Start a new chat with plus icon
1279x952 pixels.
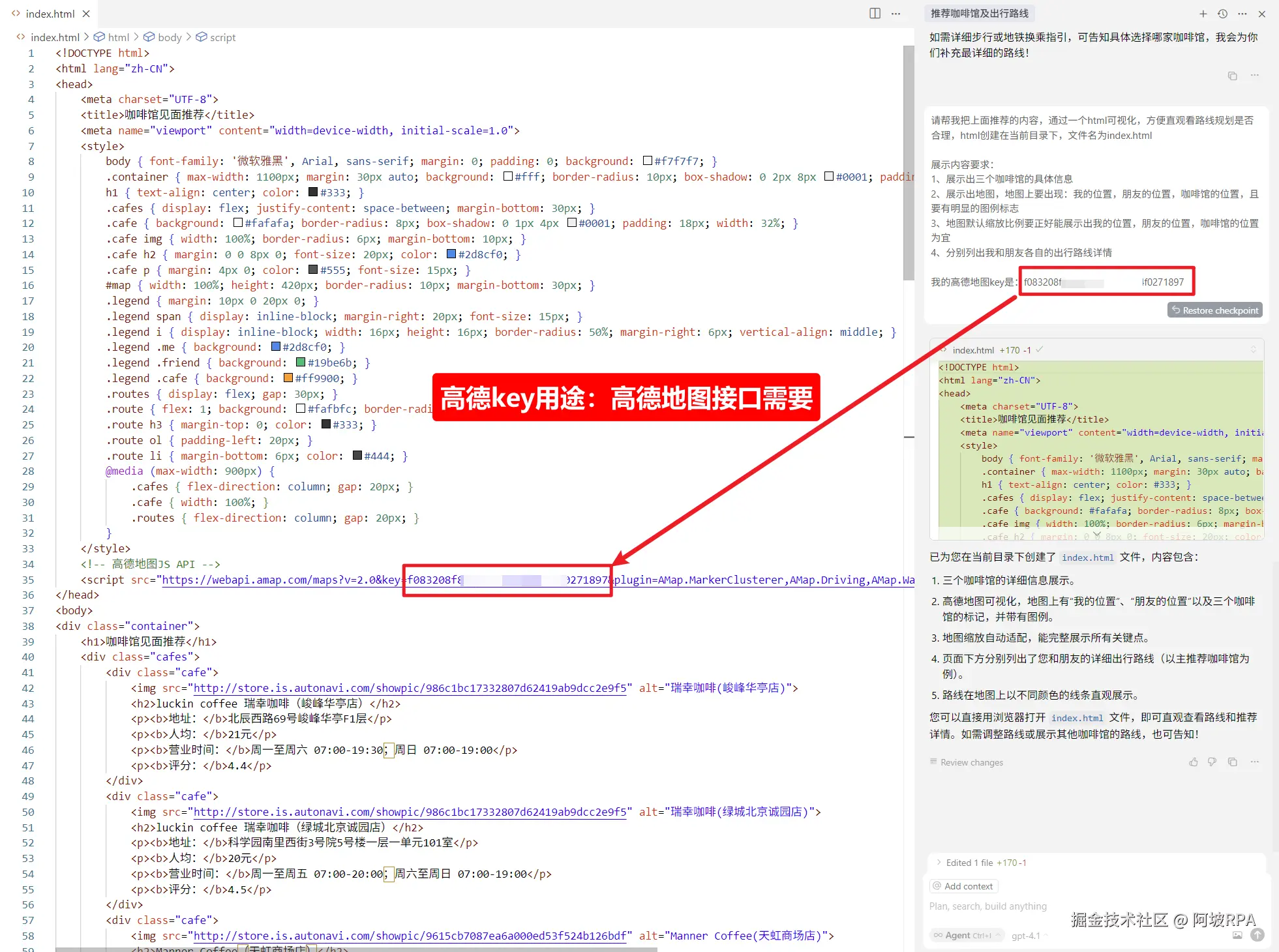tap(1203, 14)
